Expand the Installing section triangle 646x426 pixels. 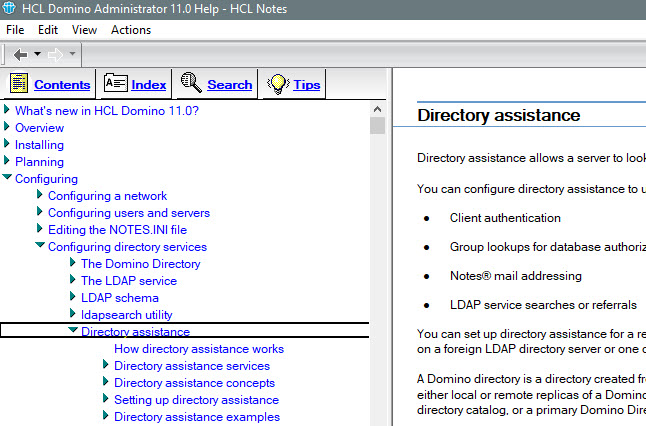7,143
